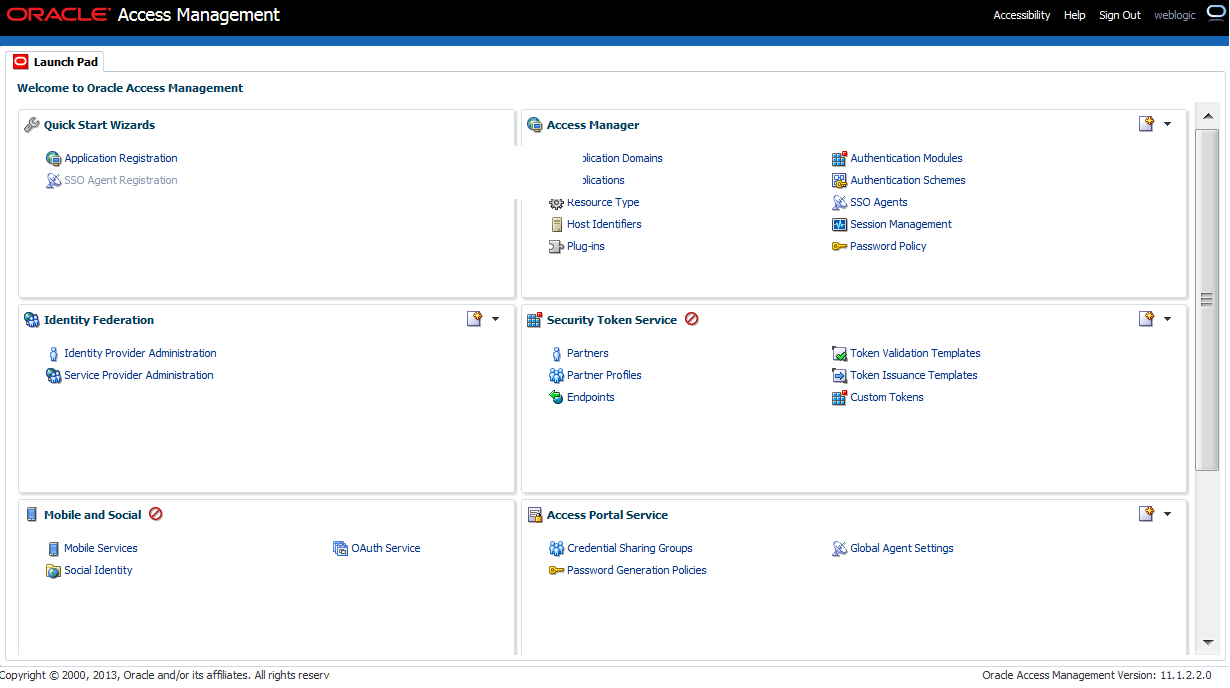Click the Oracle logo in the header

coord(57,15)
